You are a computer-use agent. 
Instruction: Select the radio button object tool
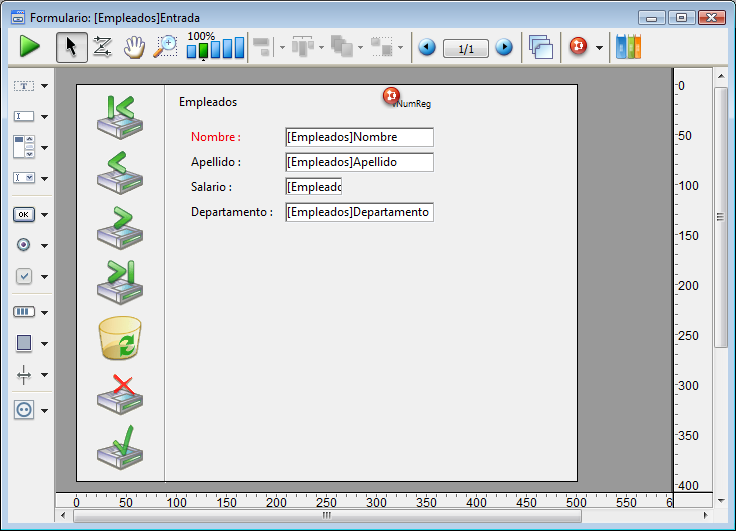pos(24,245)
